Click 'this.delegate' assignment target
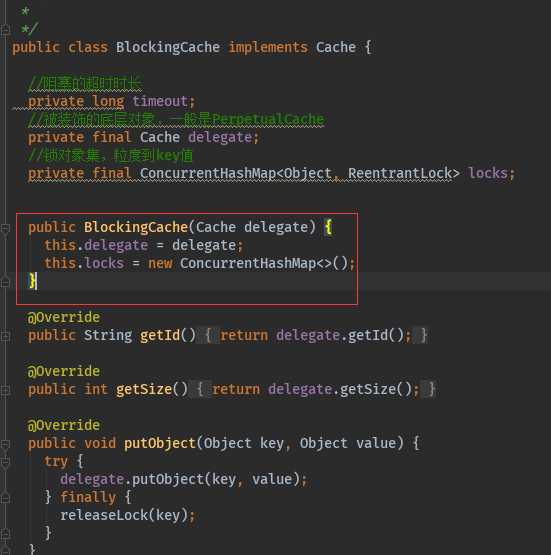The height and width of the screenshot is (555, 551). point(96,246)
